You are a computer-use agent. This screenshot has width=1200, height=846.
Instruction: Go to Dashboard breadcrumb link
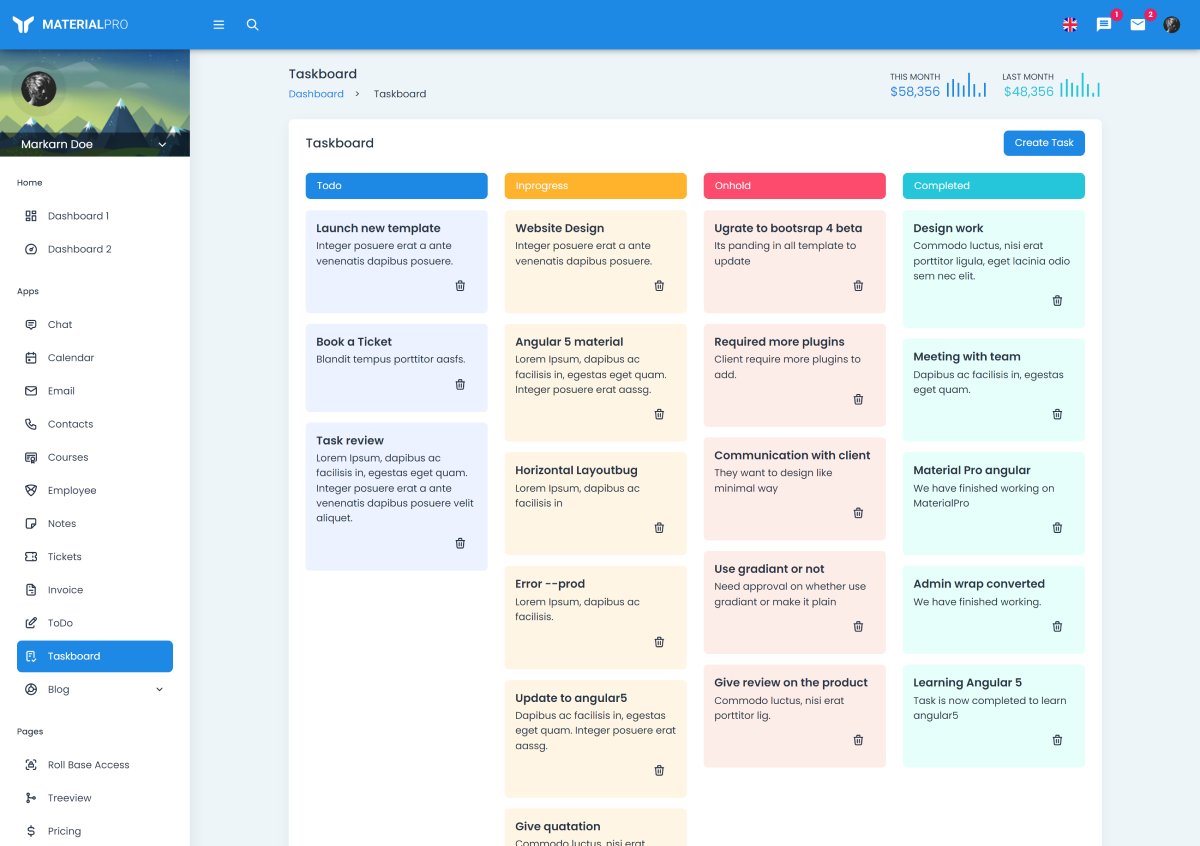316,94
